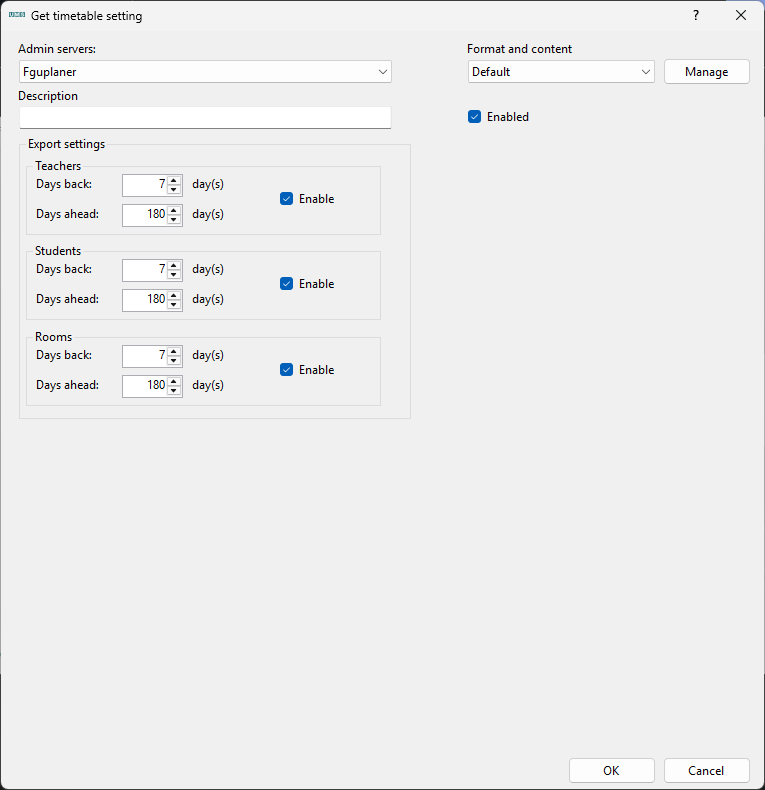This screenshot has width=765, height=790.
Task: Toggle the main Enabled checkbox
Action: coord(475,117)
